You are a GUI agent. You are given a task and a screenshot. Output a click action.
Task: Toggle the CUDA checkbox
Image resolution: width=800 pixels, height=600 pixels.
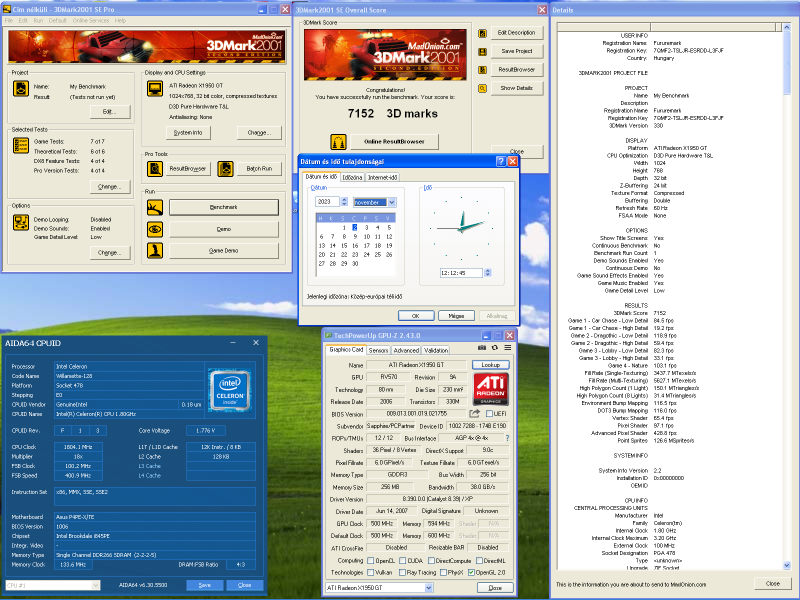point(403,561)
